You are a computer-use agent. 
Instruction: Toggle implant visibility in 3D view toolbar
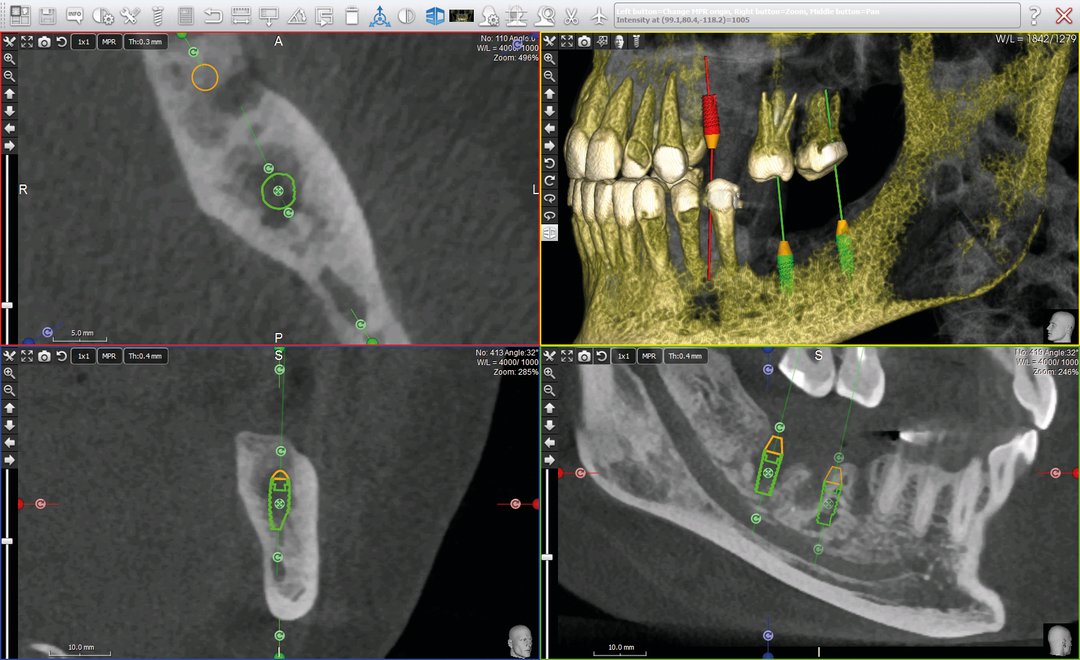636,41
